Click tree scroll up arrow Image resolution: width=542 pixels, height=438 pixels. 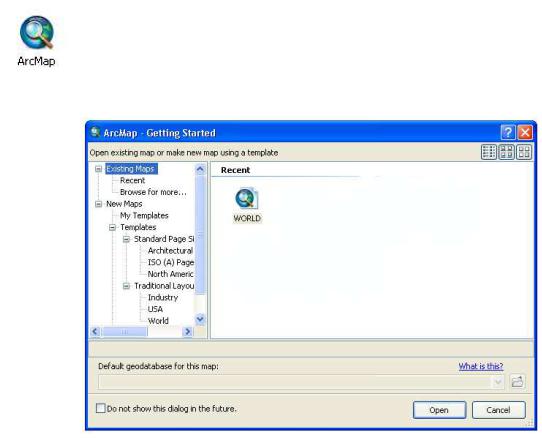pos(200,169)
